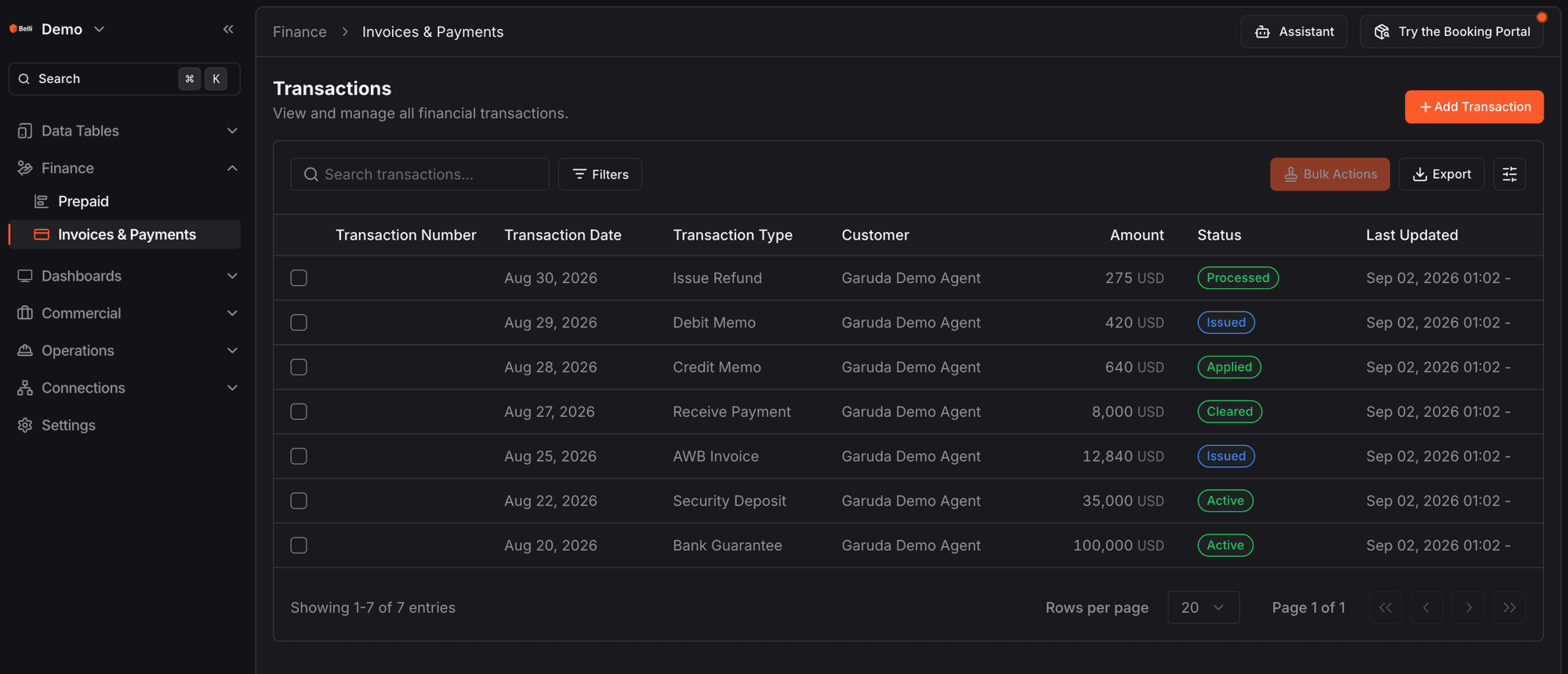Select the Bank Guarantee row checkbox
1568x674 pixels.
pos(299,546)
